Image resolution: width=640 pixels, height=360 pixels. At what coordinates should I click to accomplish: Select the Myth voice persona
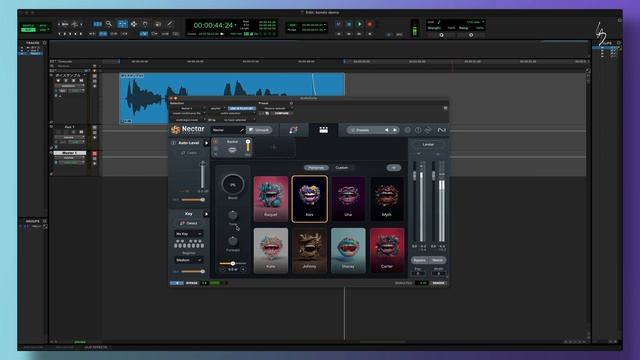[387, 199]
